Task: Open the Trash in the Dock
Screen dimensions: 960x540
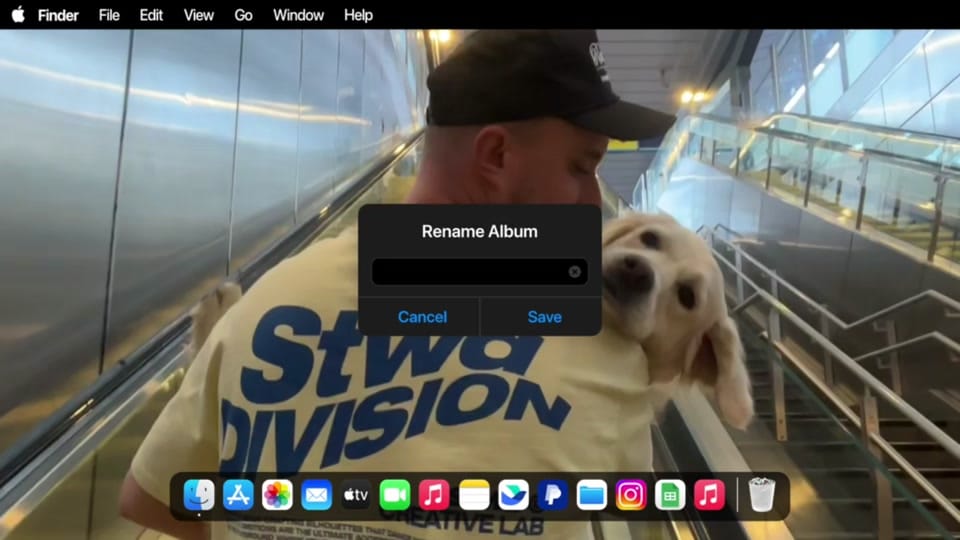Action: click(762, 495)
